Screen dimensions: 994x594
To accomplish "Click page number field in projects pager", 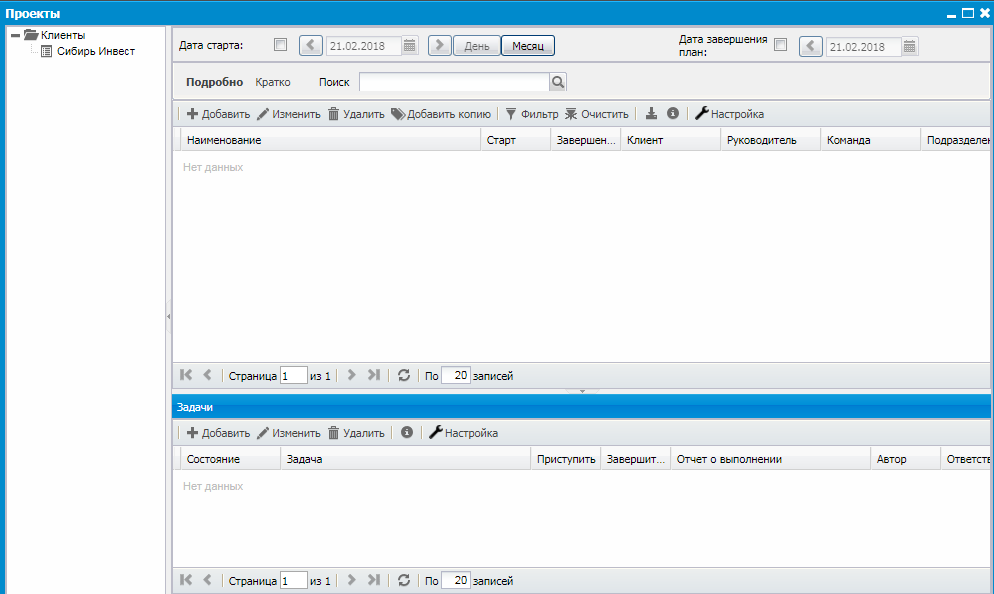I will (294, 376).
